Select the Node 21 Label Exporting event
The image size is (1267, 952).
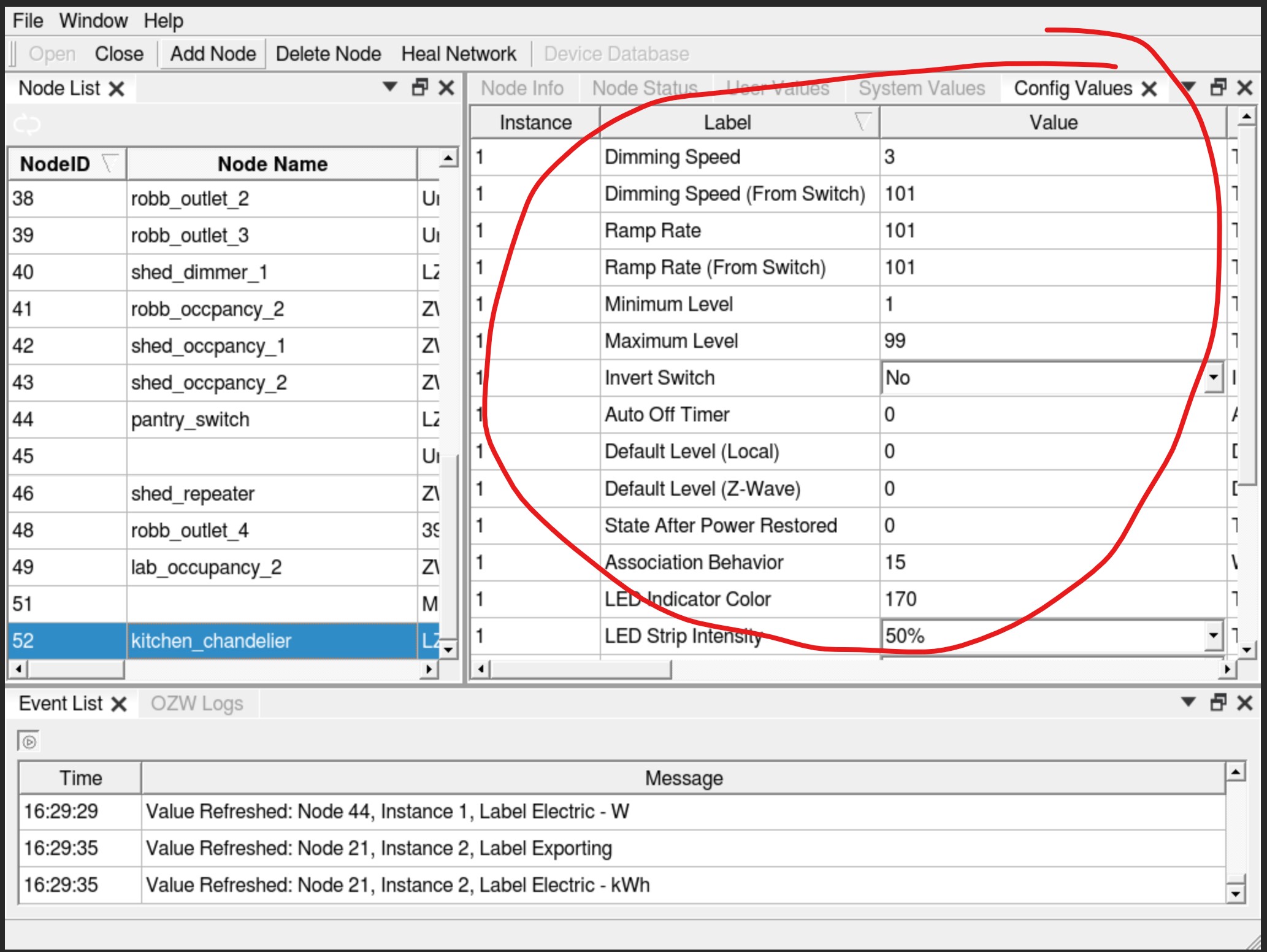pos(622,848)
